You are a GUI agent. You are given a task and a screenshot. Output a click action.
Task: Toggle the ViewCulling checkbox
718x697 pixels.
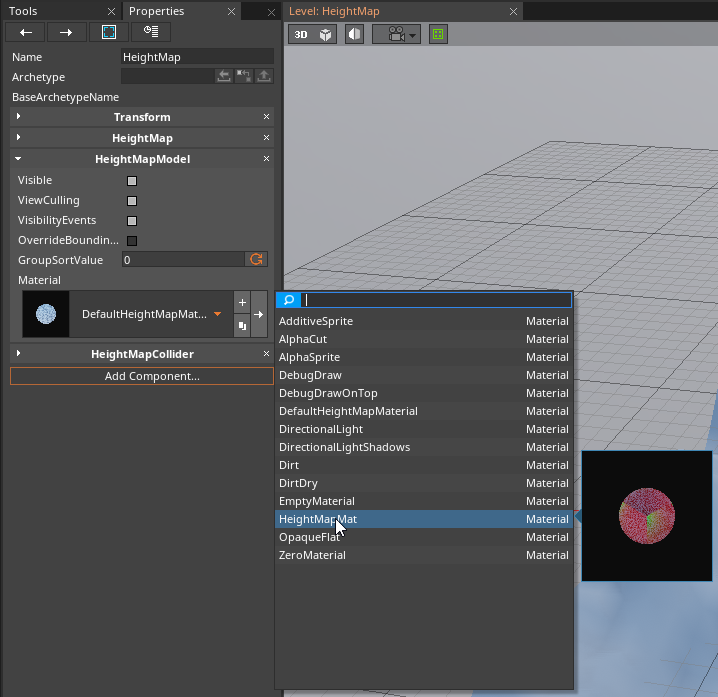pos(132,201)
